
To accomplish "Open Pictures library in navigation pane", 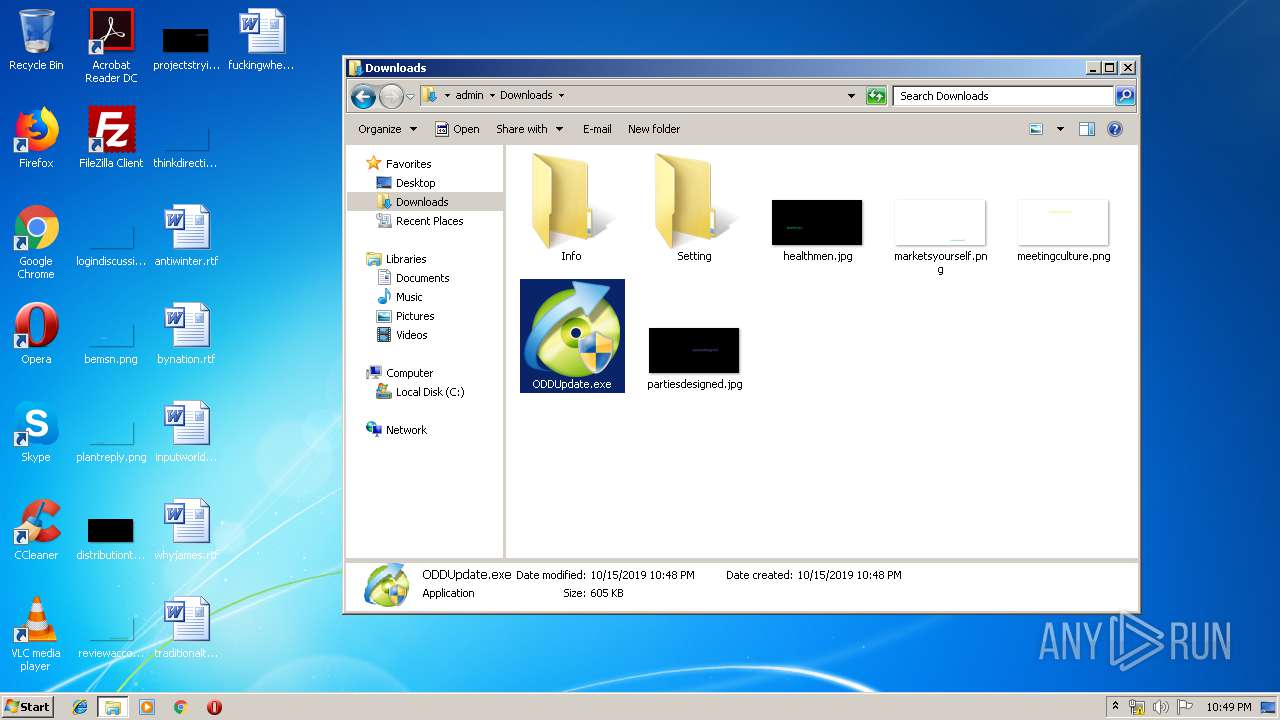I will 405,316.
